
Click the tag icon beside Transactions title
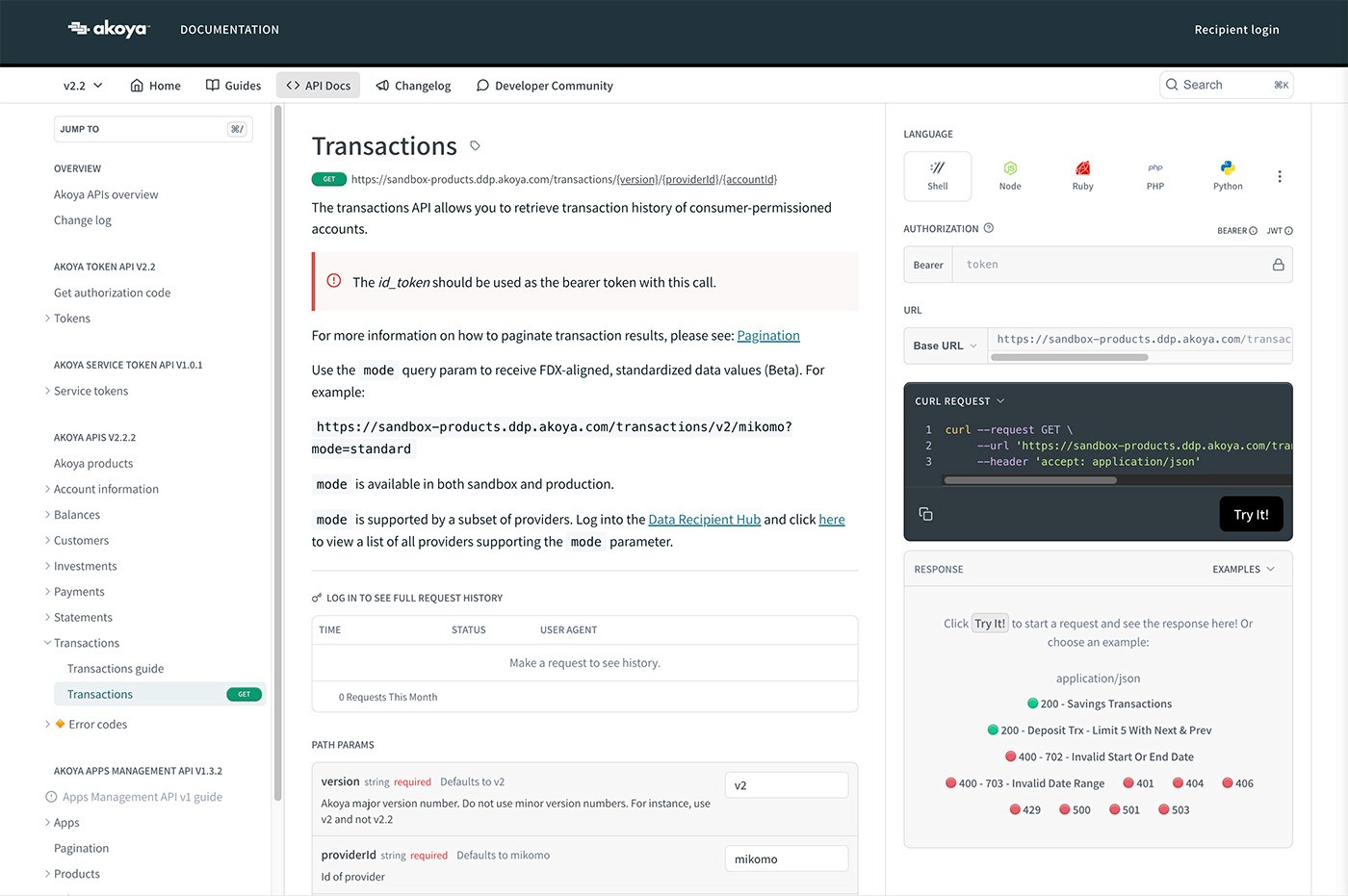(475, 146)
